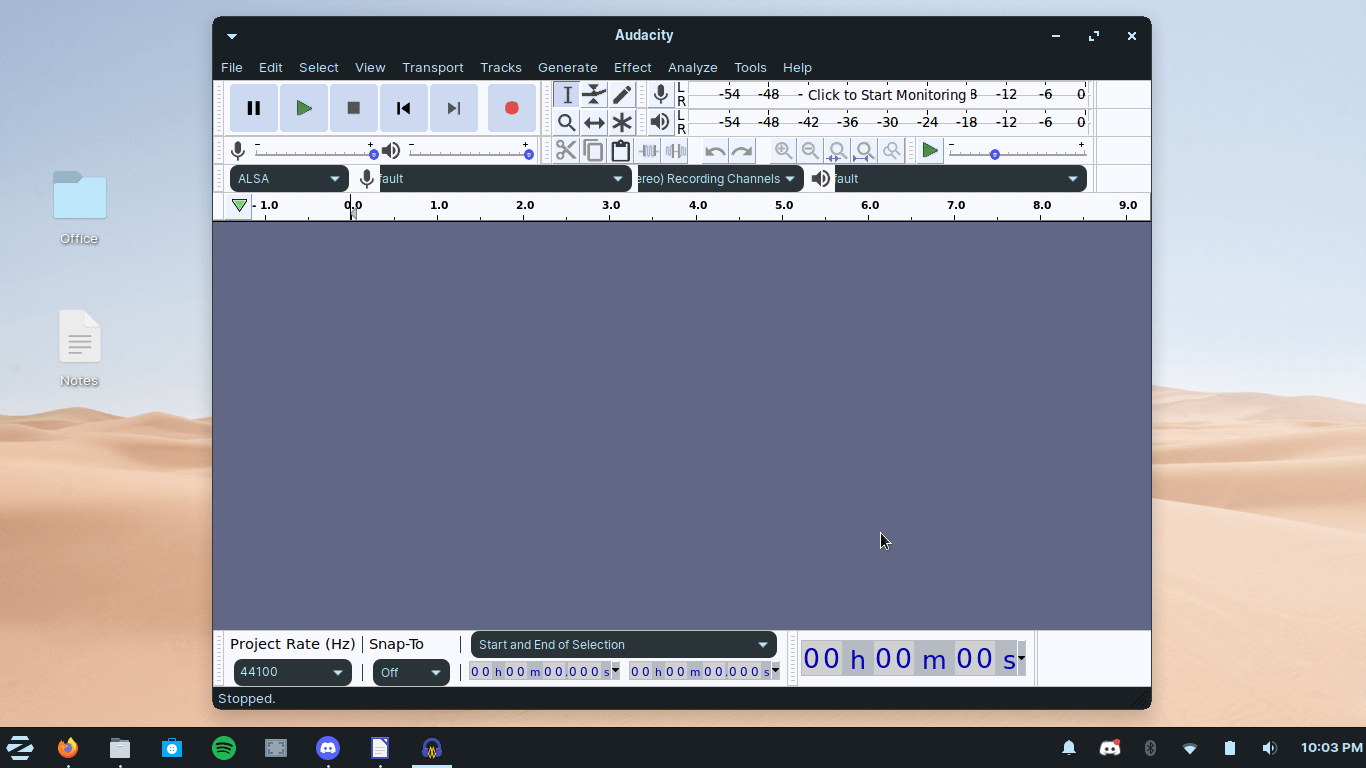Select the Envelope tool
The height and width of the screenshot is (768, 1366).
(x=594, y=95)
